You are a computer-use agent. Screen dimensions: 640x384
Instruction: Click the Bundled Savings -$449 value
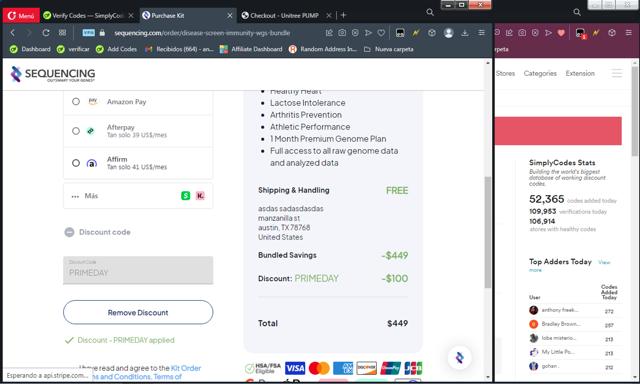pyautogui.click(x=395, y=255)
